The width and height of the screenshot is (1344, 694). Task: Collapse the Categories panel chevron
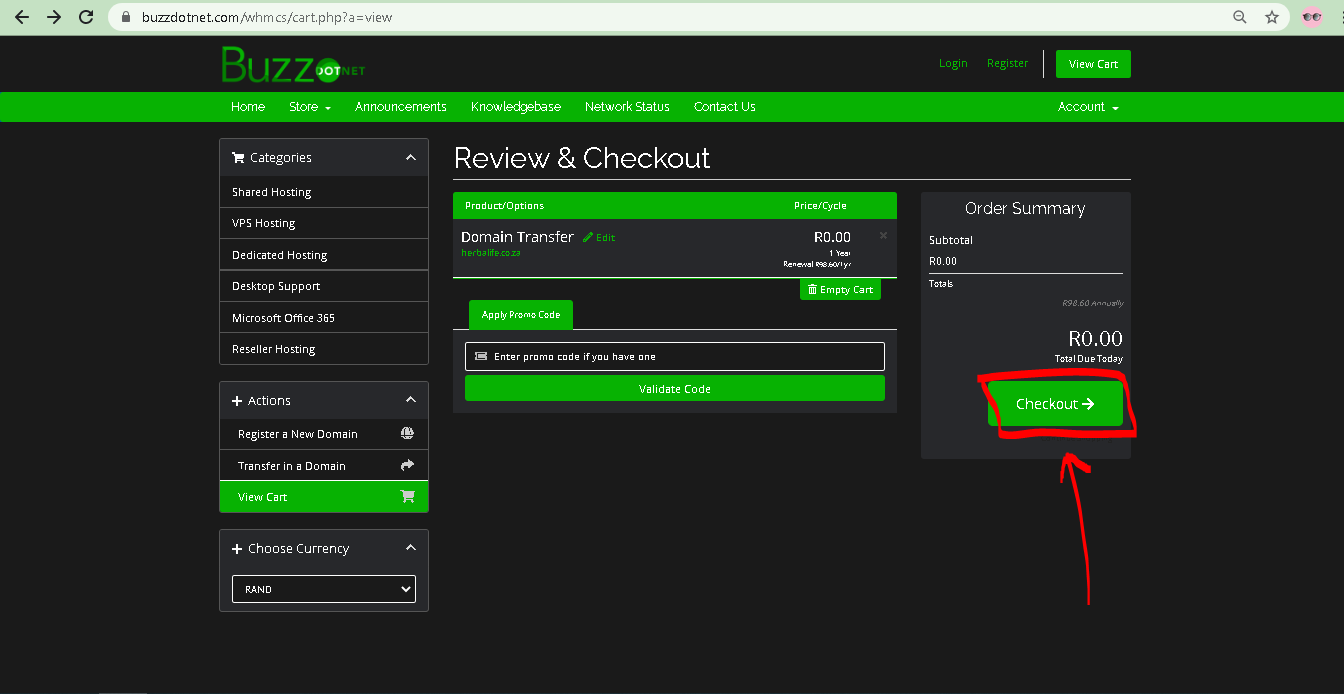pos(410,158)
